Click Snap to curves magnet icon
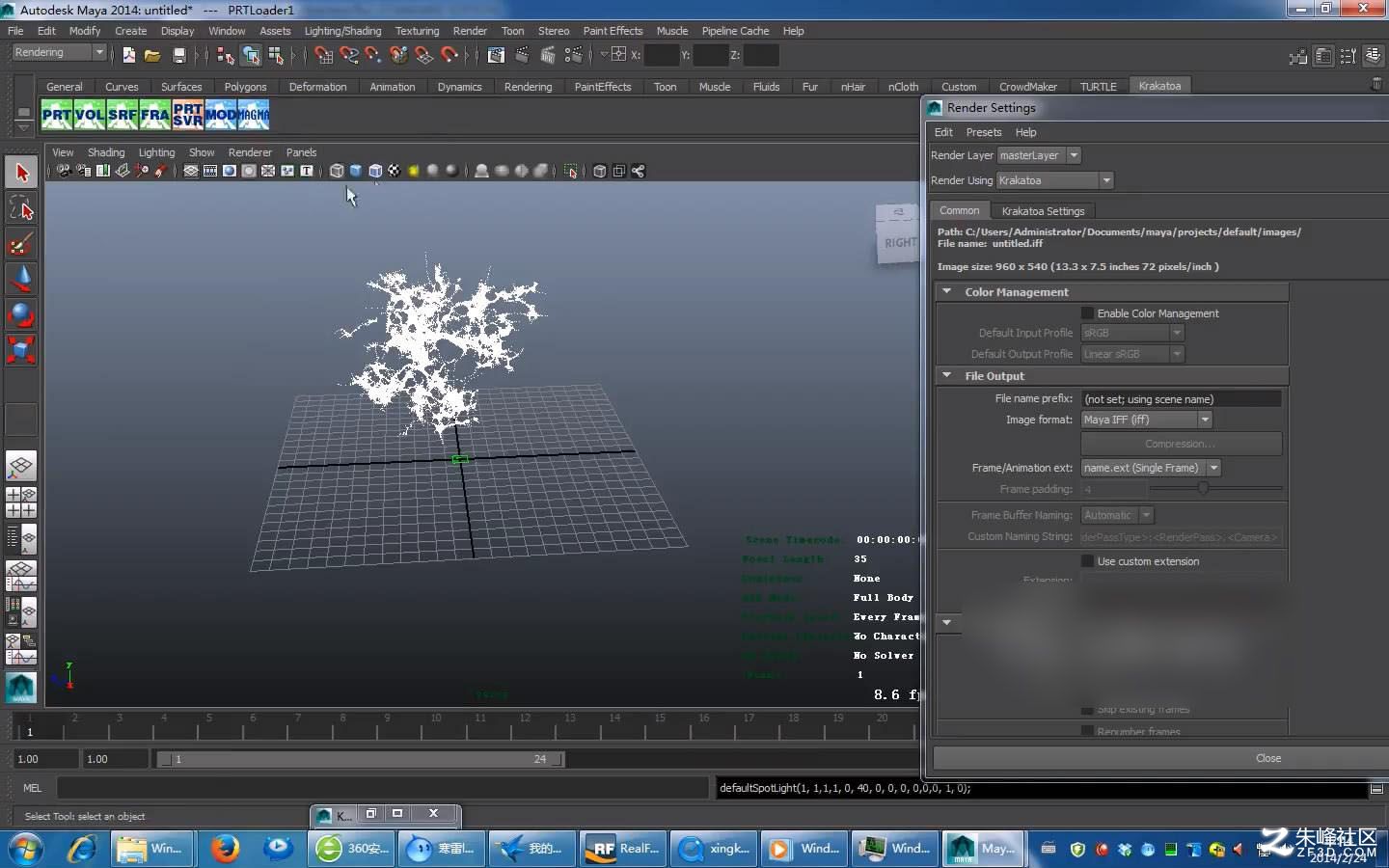The height and width of the screenshot is (868, 1389). (x=348, y=55)
